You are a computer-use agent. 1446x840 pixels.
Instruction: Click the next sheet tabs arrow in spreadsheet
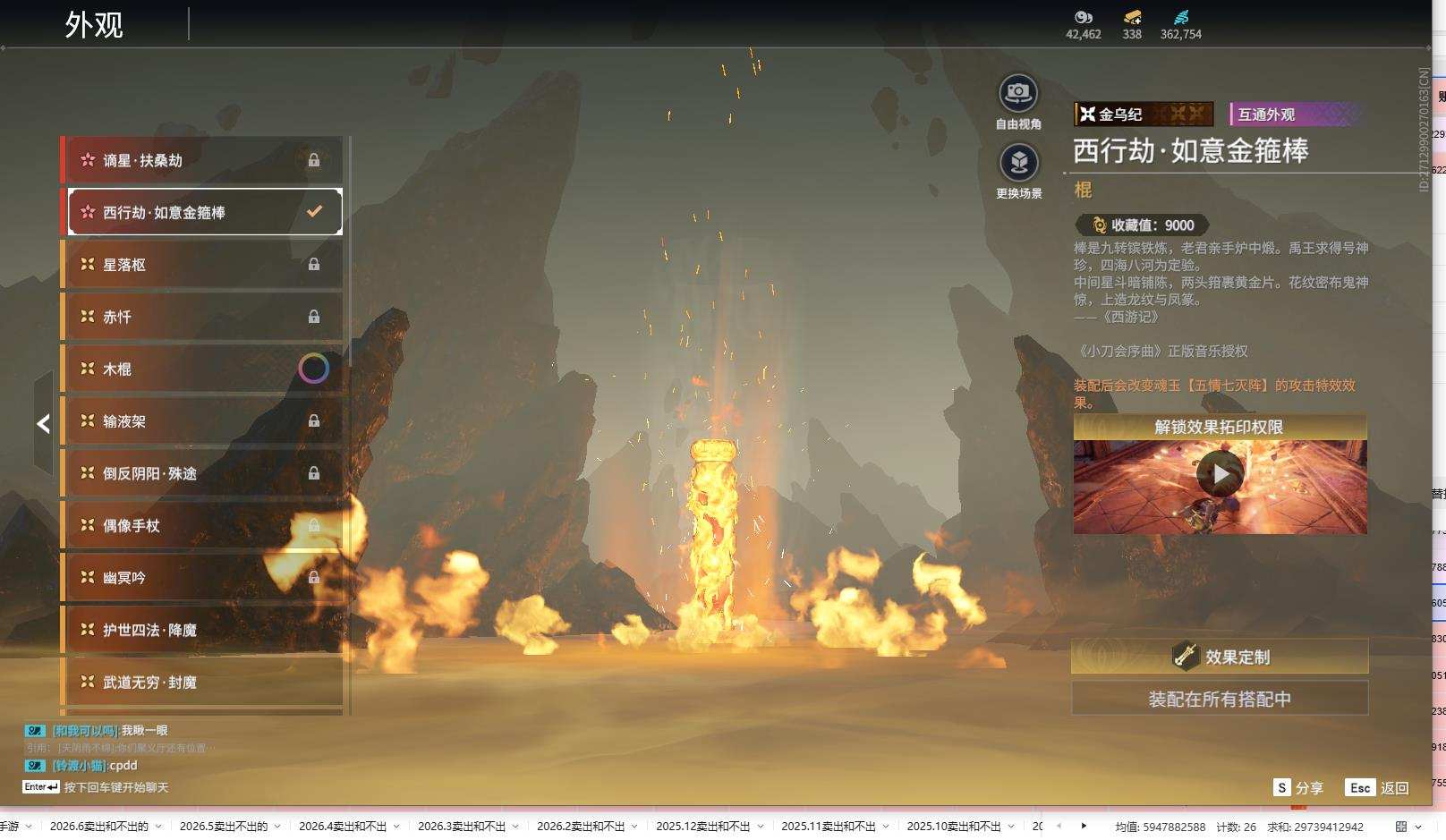pyautogui.click(x=1084, y=826)
